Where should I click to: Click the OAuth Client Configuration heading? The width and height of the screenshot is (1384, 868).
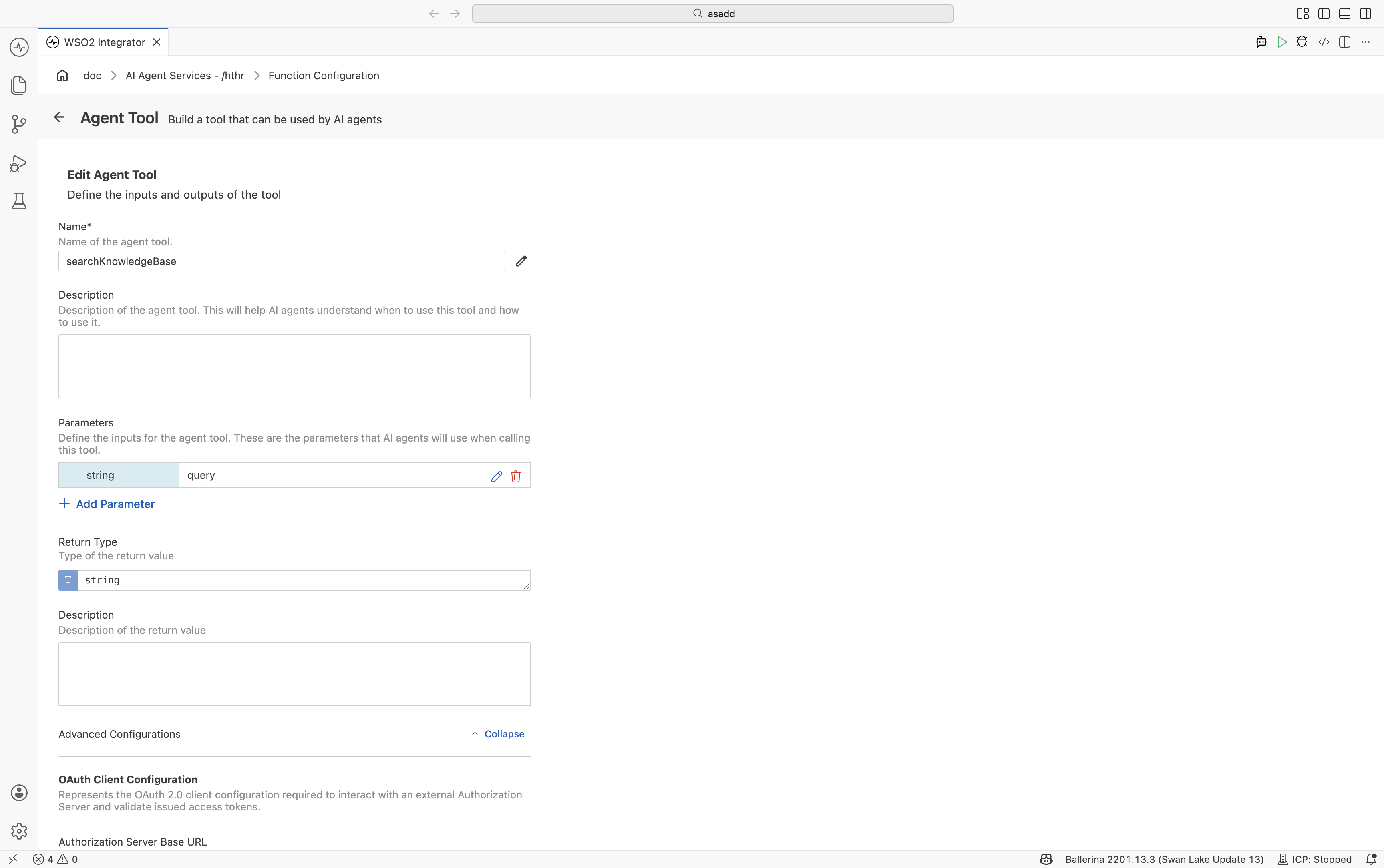[128, 780]
